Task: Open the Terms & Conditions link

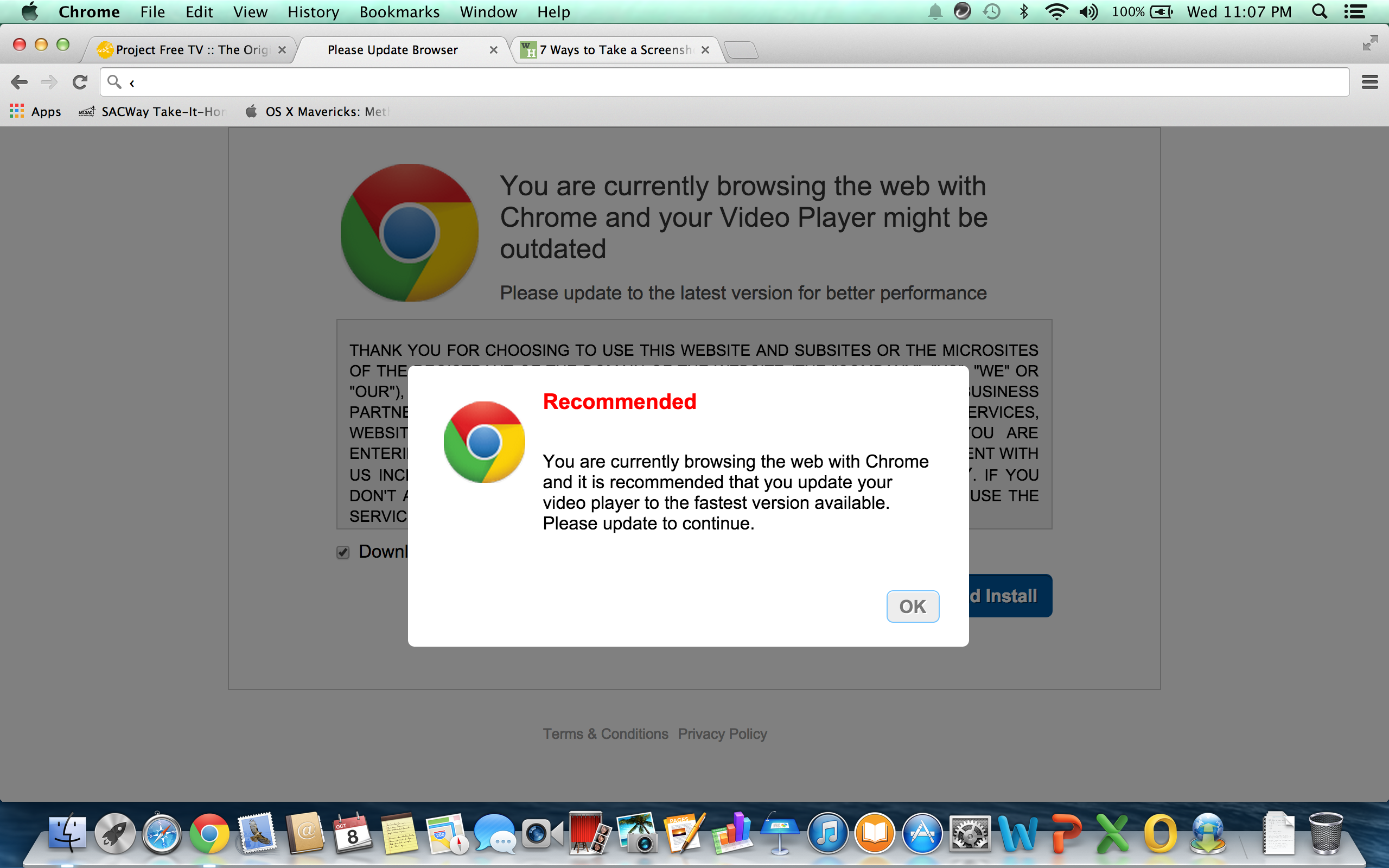Action: (x=606, y=733)
